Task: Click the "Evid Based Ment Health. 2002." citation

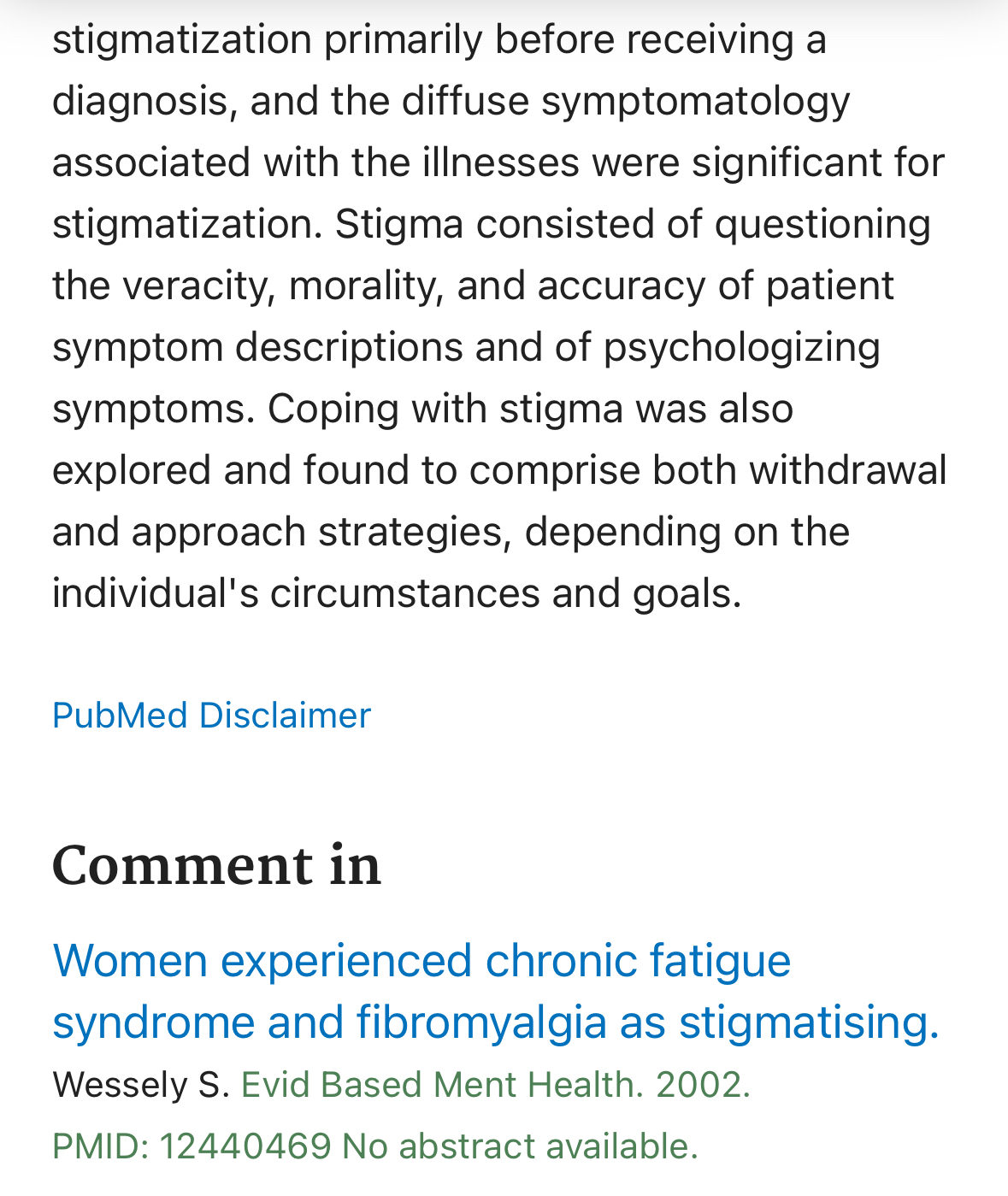Action: [x=495, y=1085]
